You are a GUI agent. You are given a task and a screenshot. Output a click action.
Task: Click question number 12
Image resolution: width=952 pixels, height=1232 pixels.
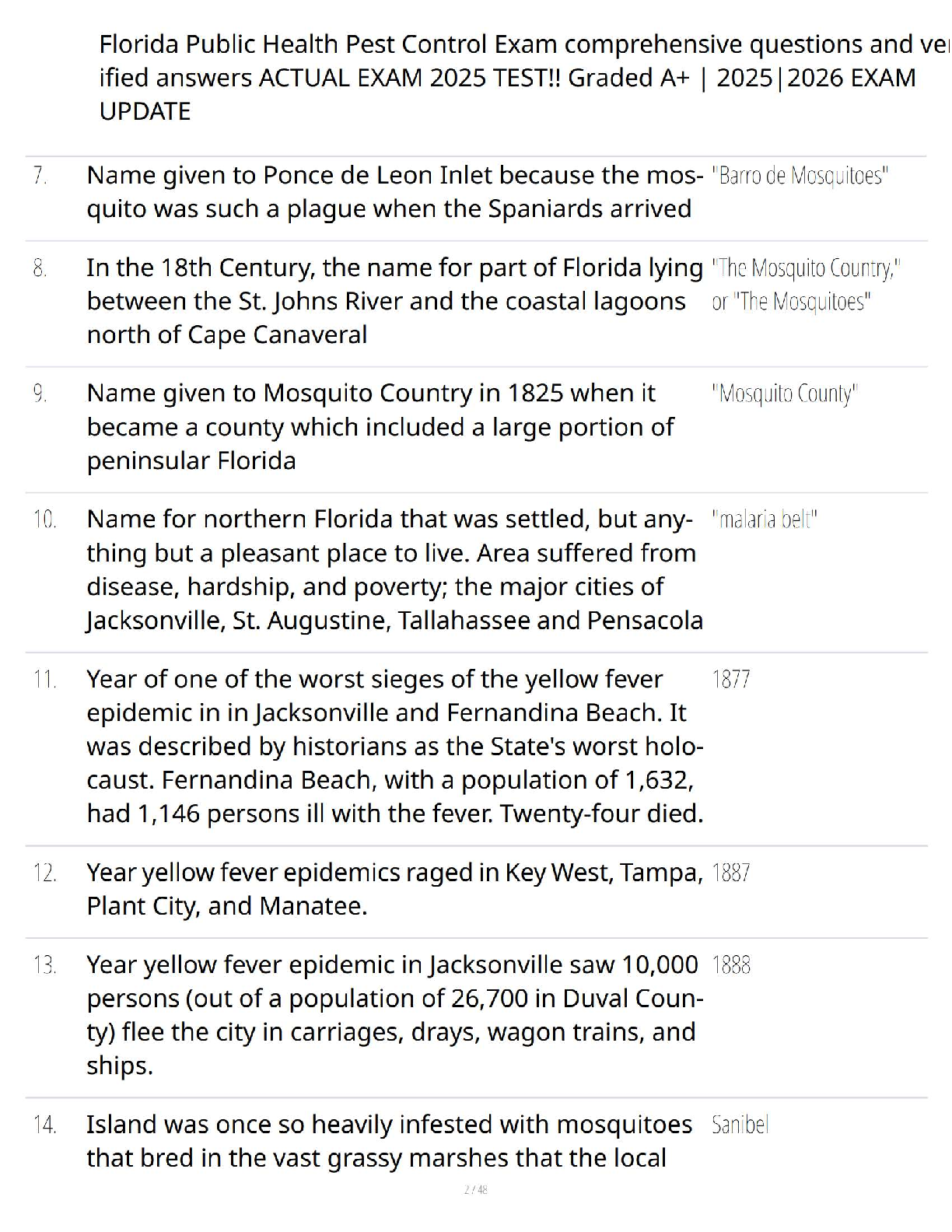44,873
